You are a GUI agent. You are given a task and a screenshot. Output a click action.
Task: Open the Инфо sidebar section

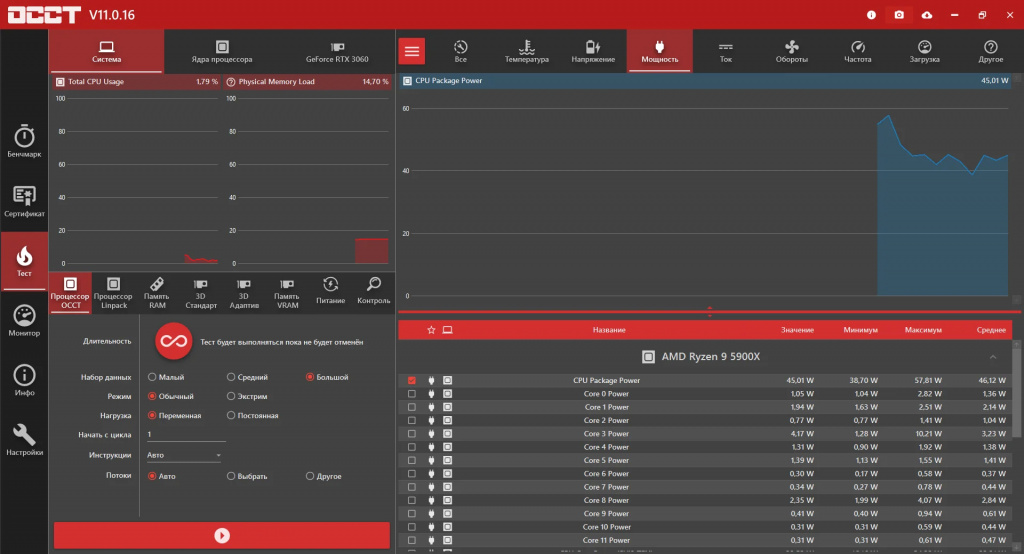(24, 380)
